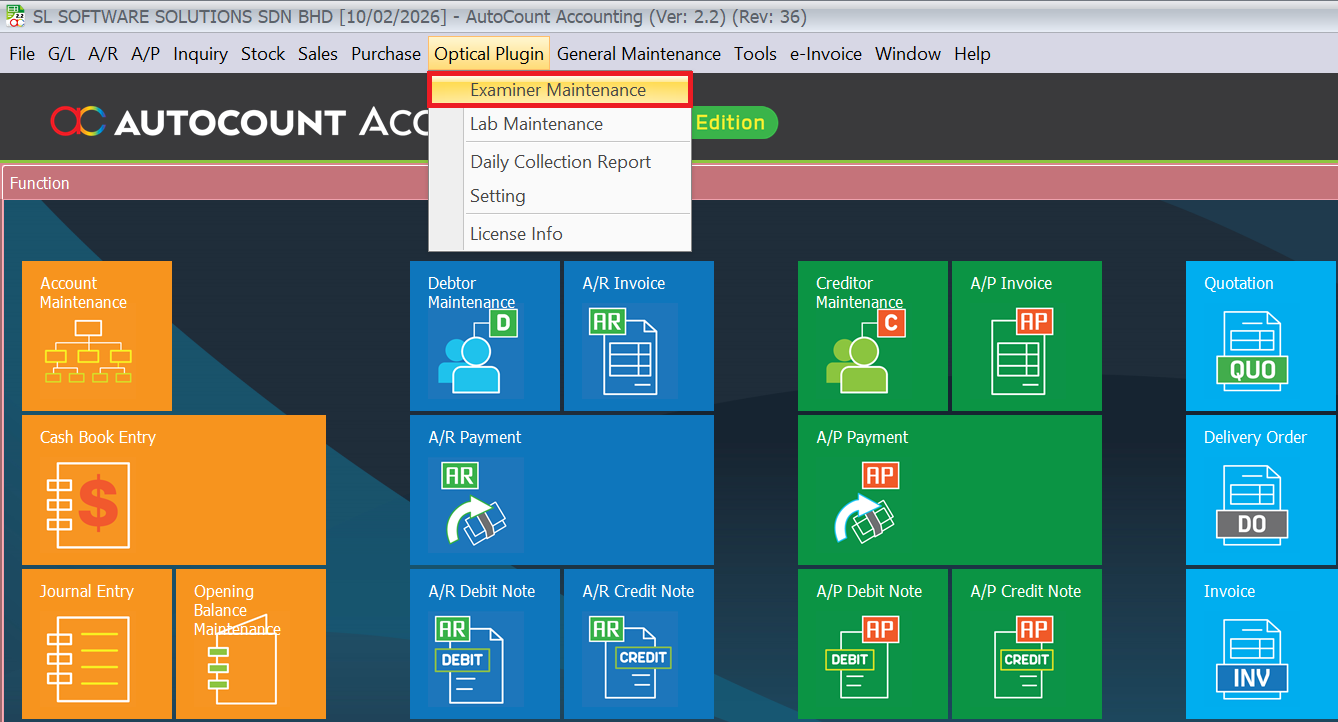
Task: Select Daily Collection Report menu item
Action: 560,162
